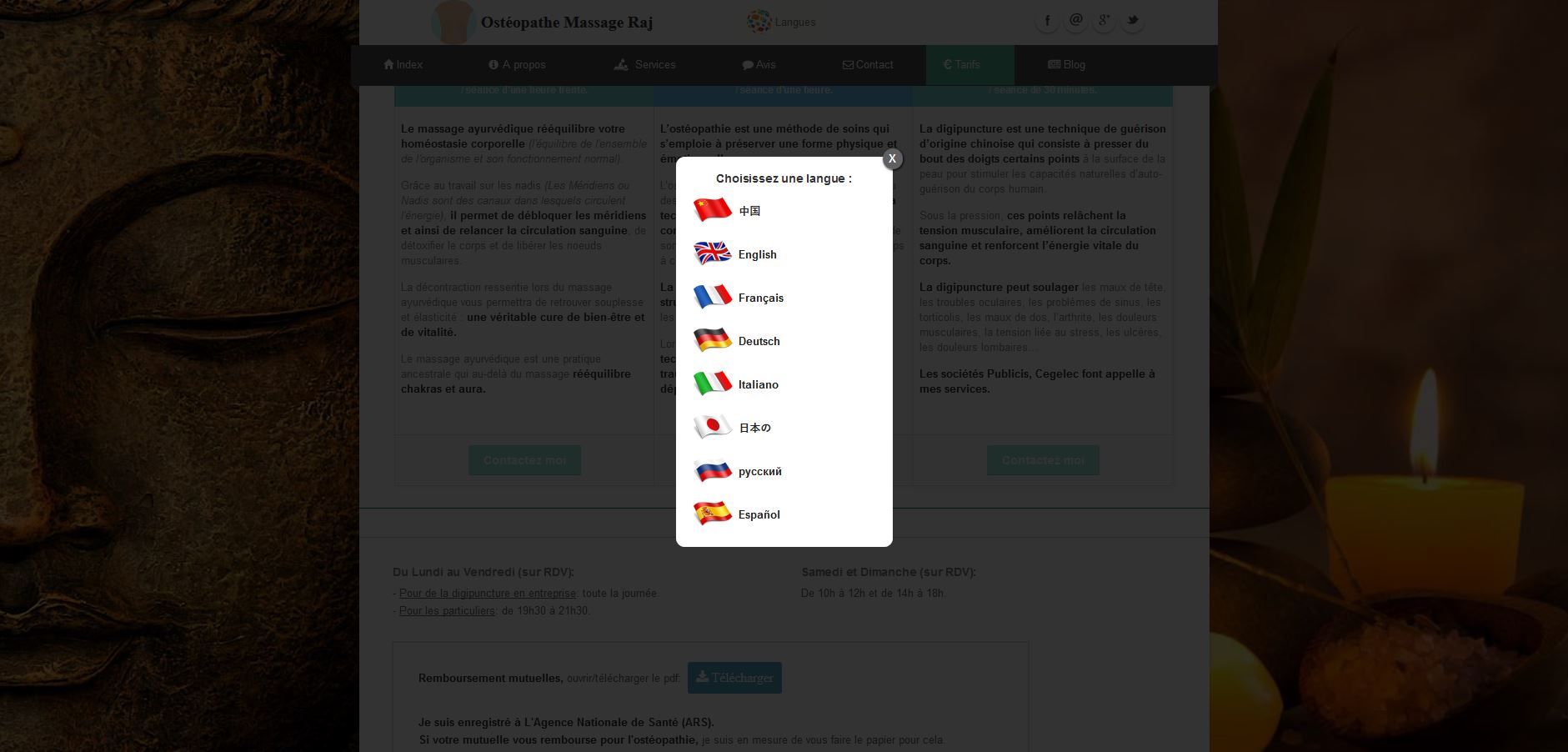
Task: Click 'Pour de la digipuncture en entreprise' text
Action: click(488, 594)
